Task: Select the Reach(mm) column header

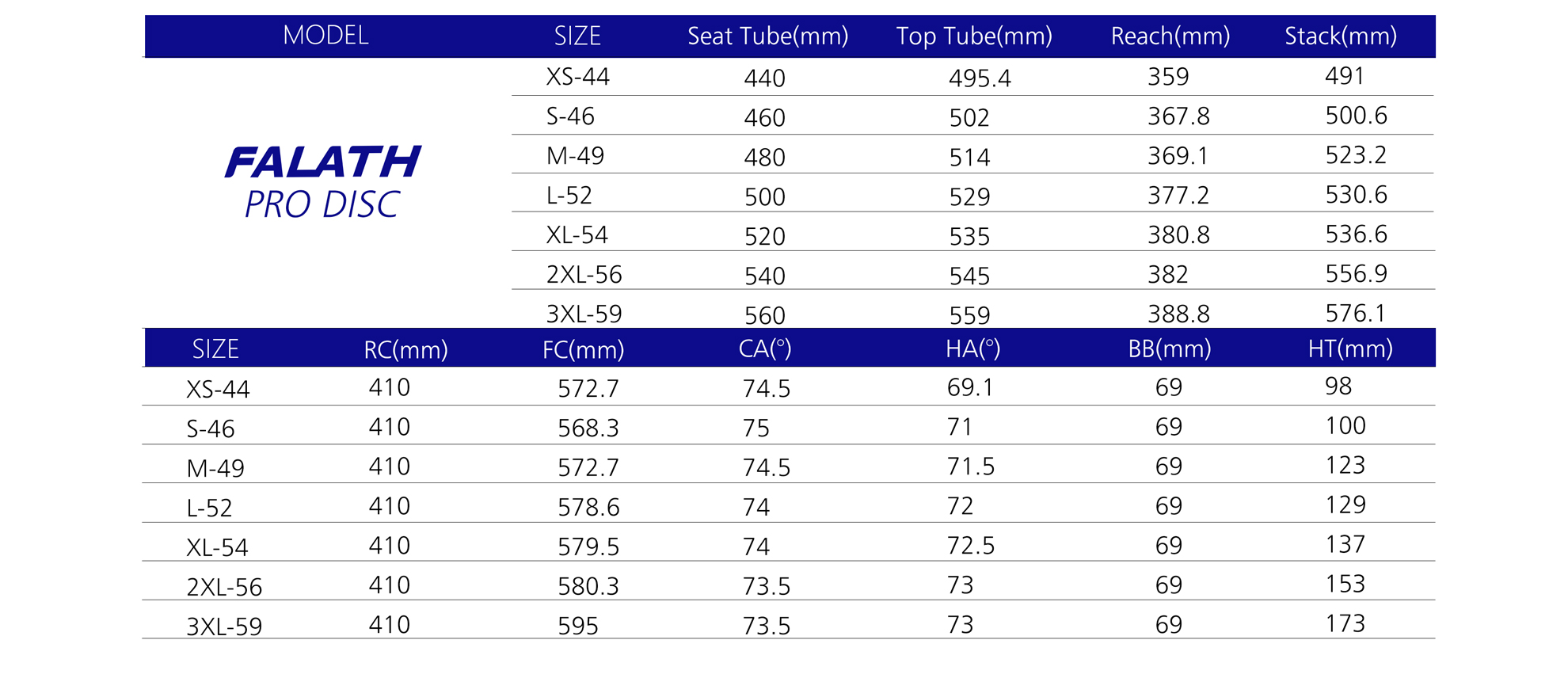Action: [x=1170, y=36]
